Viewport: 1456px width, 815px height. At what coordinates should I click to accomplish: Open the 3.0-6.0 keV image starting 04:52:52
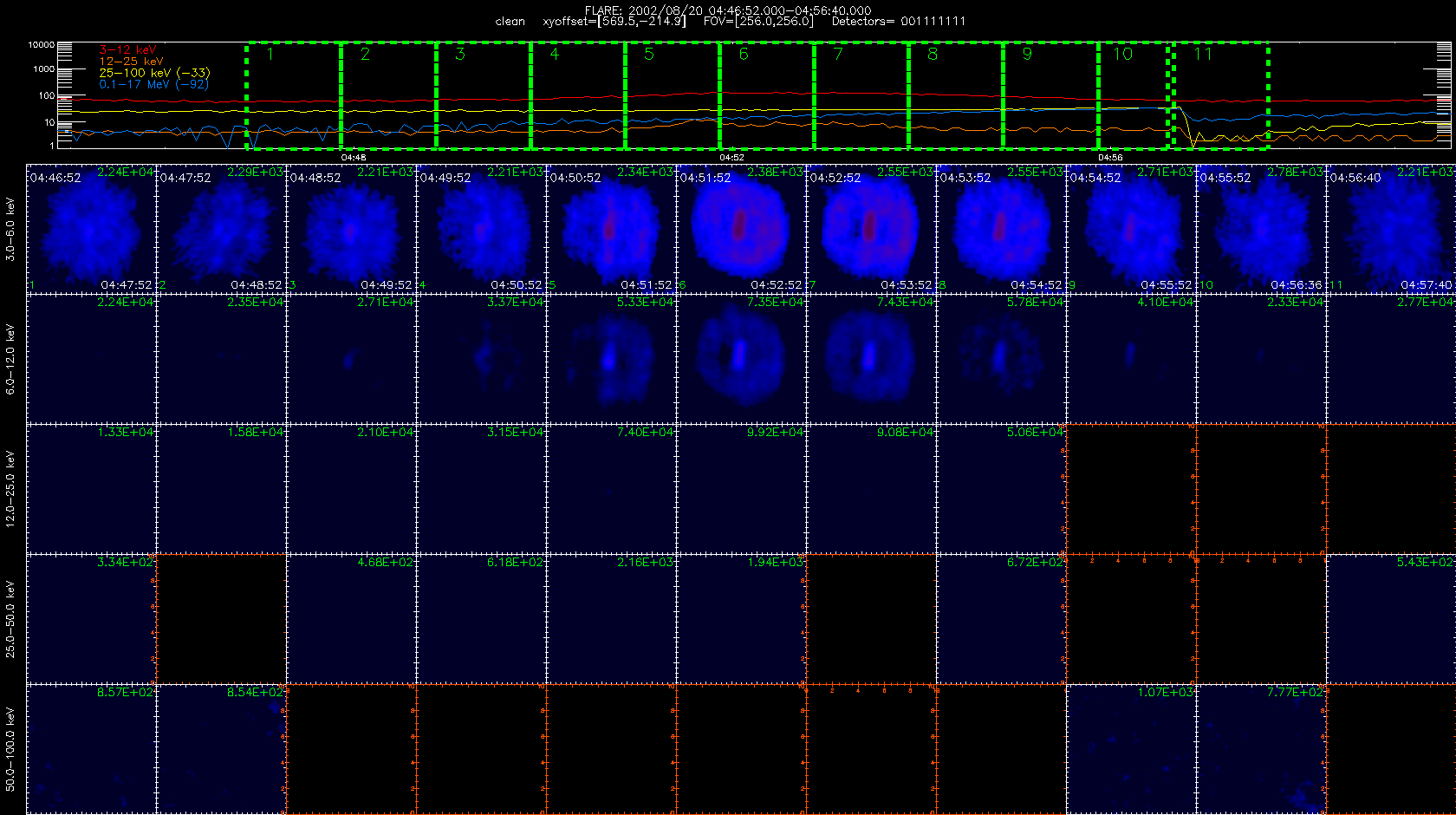tap(871, 229)
